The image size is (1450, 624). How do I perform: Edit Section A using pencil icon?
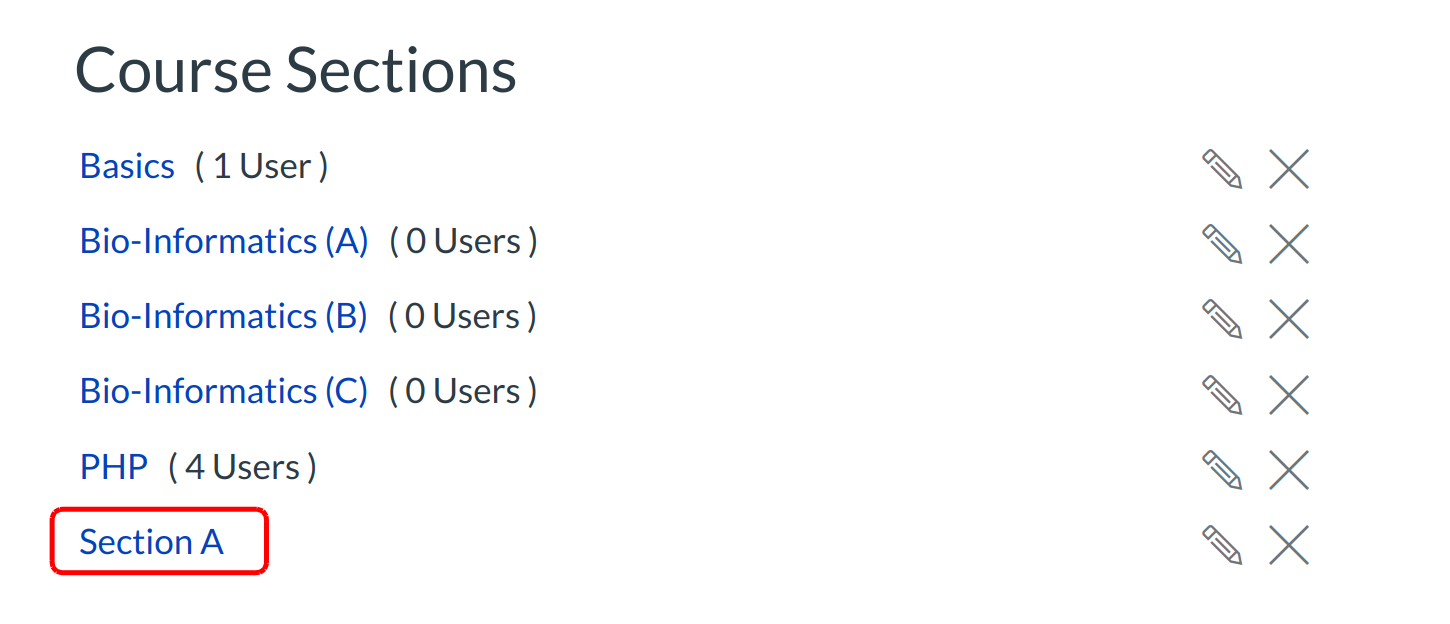1221,544
